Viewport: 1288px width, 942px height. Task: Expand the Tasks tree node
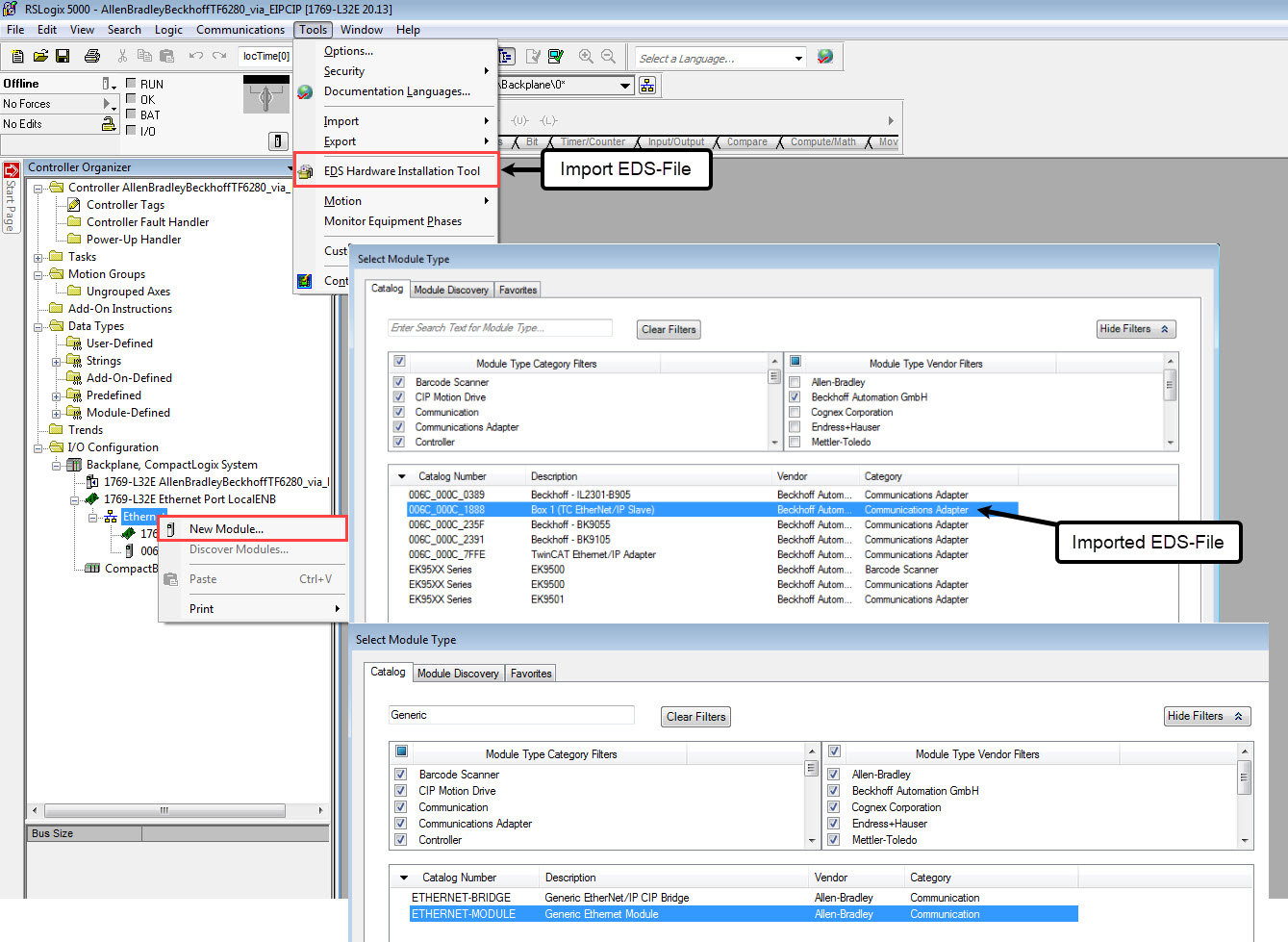click(x=38, y=258)
